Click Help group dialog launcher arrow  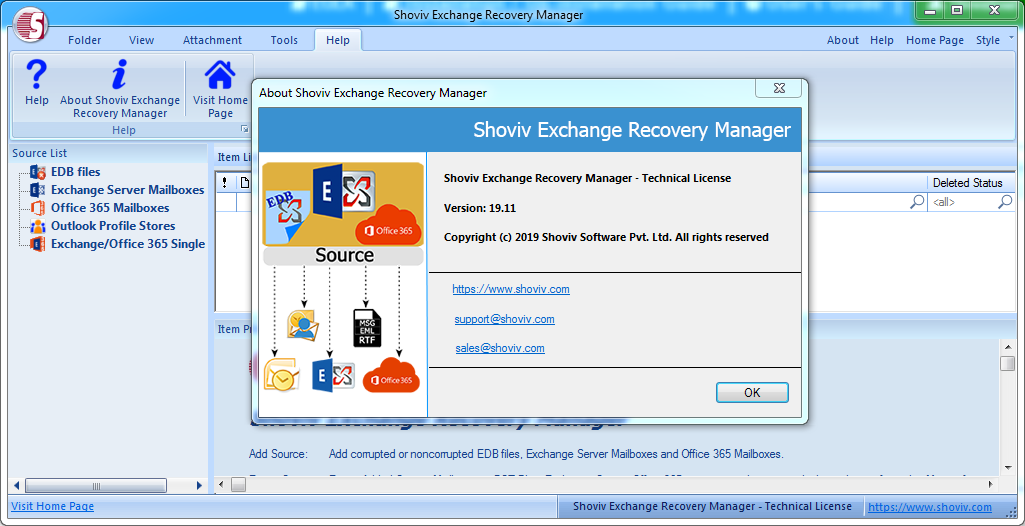pos(244,129)
